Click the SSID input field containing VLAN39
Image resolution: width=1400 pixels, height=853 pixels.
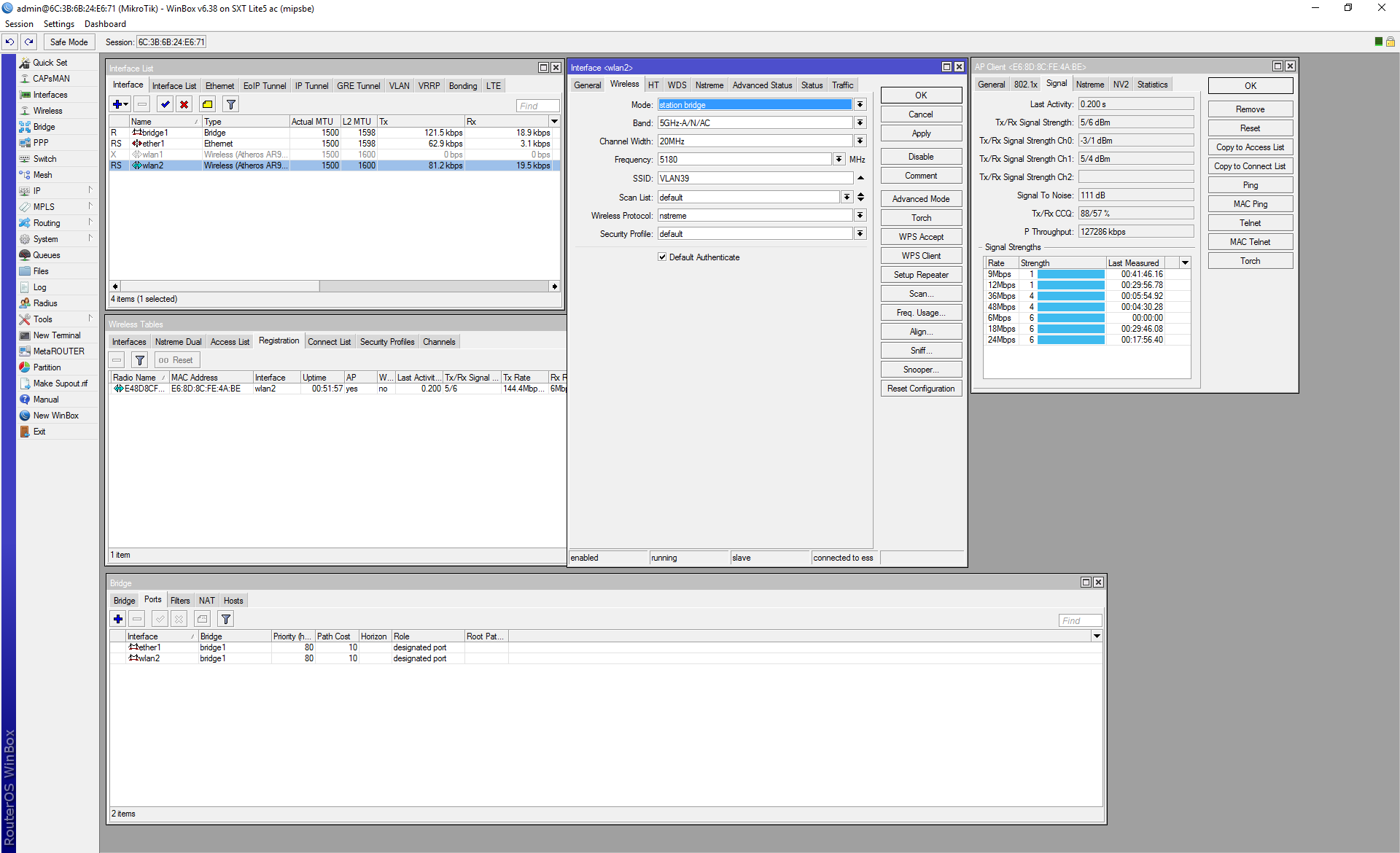(x=755, y=179)
